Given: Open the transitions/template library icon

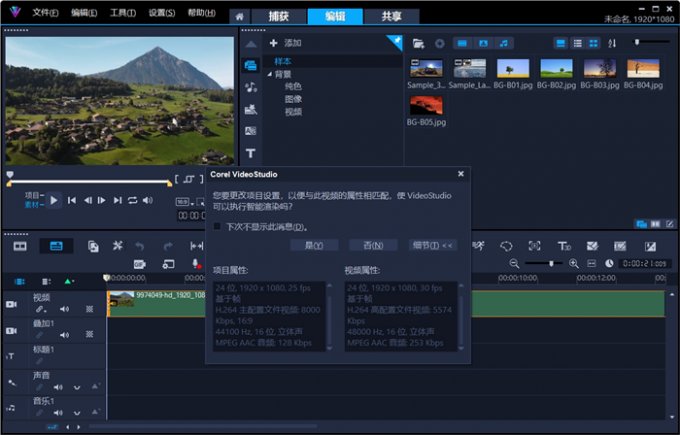Looking at the screenshot, I should 251,109.
